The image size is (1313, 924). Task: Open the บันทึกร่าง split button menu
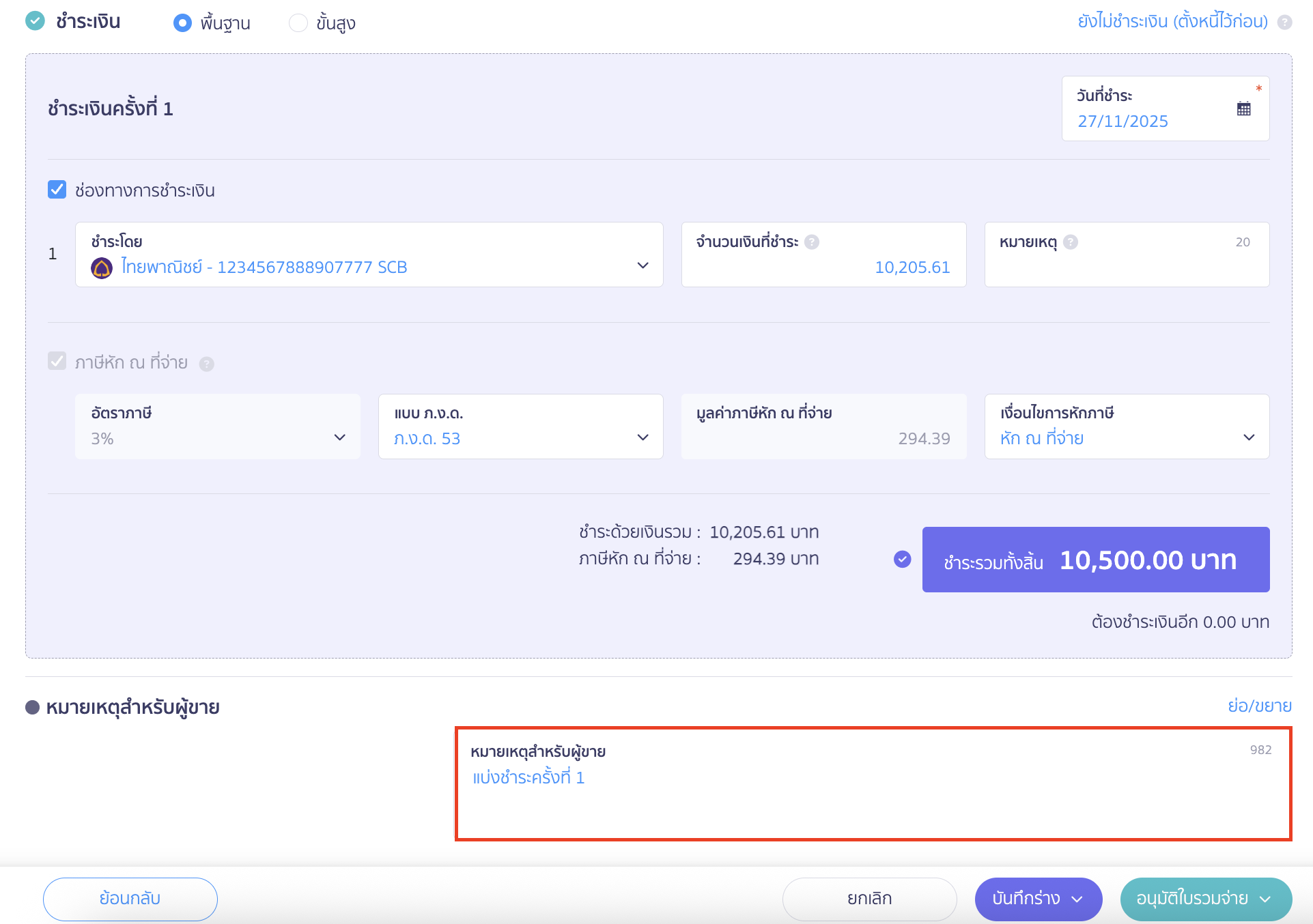tap(1077, 899)
